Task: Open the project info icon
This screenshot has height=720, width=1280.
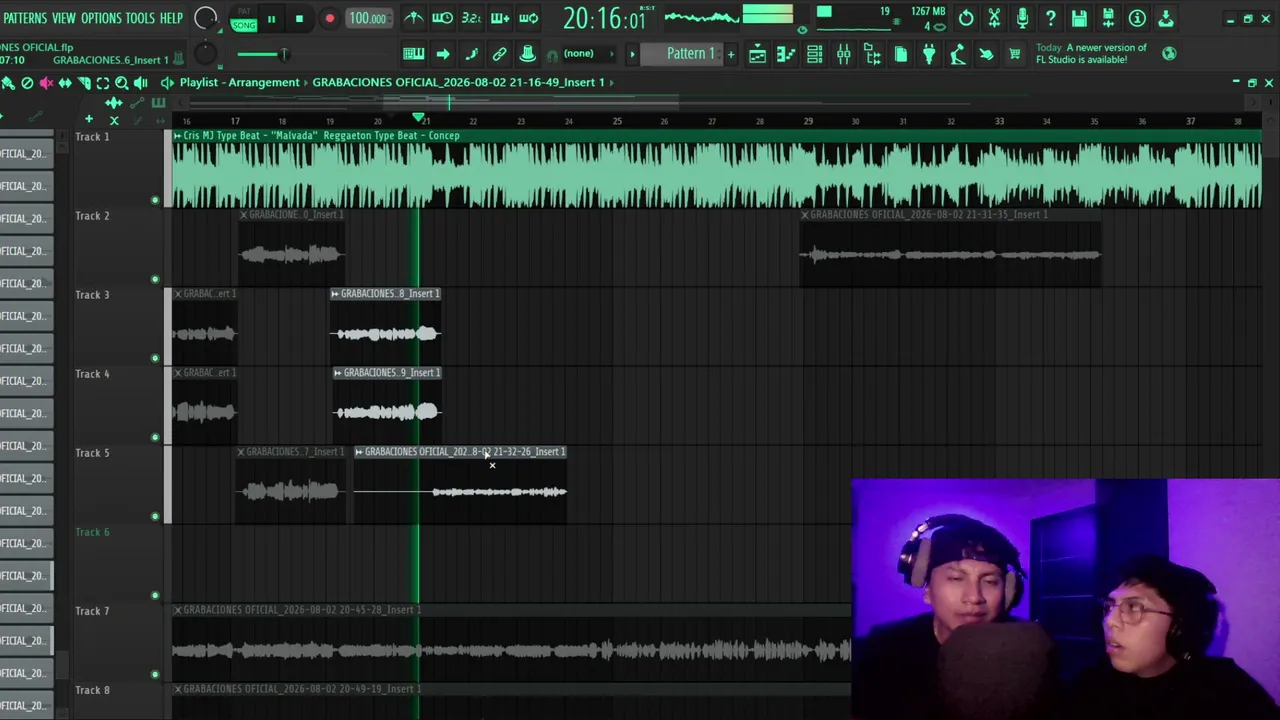Action: 1137,18
